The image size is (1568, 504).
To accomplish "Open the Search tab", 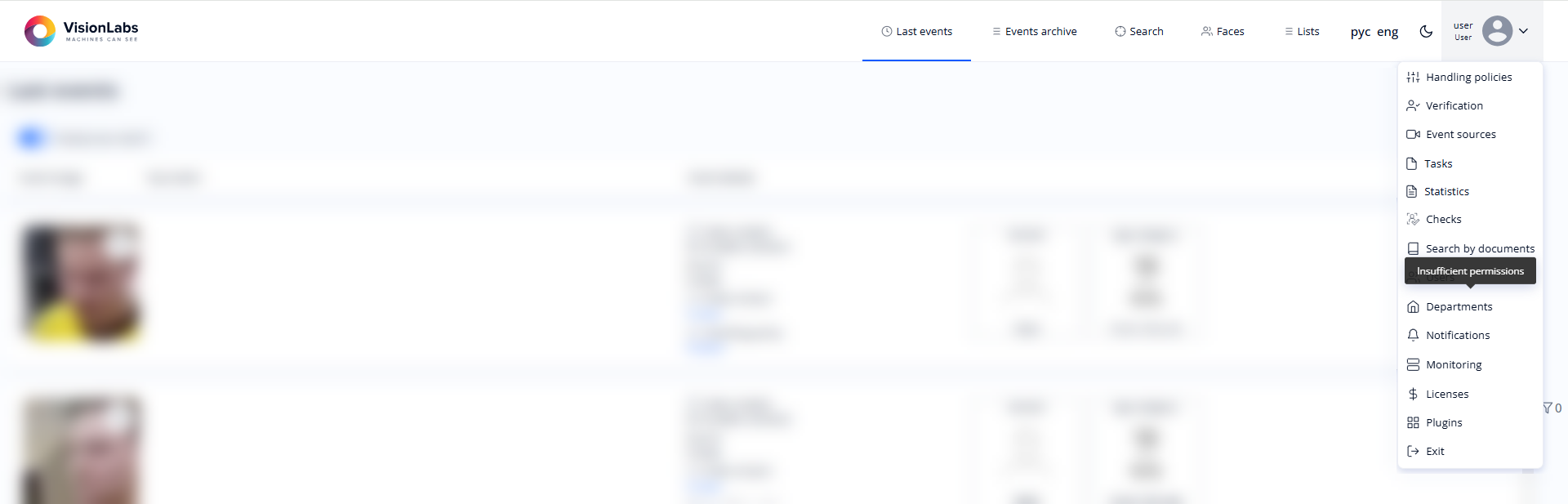I will 1138,31.
